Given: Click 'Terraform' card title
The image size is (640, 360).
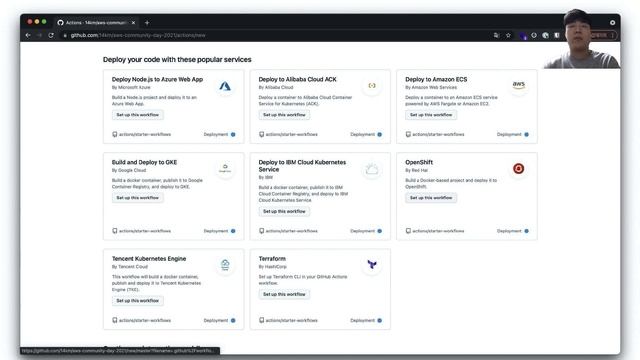Looking at the screenshot, I should (x=272, y=258).
